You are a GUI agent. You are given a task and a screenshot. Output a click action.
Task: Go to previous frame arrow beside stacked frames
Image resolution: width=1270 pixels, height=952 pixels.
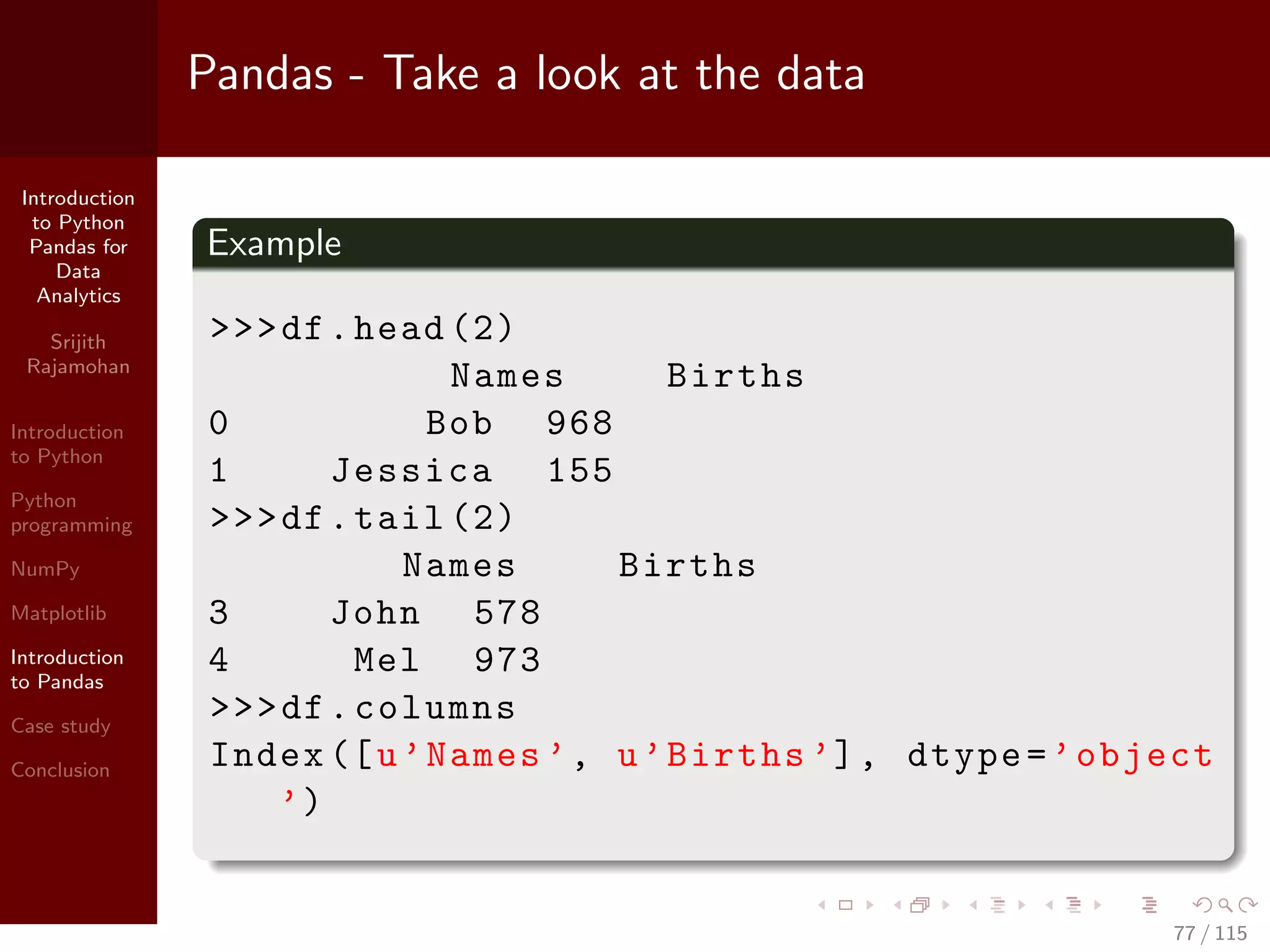point(897,906)
